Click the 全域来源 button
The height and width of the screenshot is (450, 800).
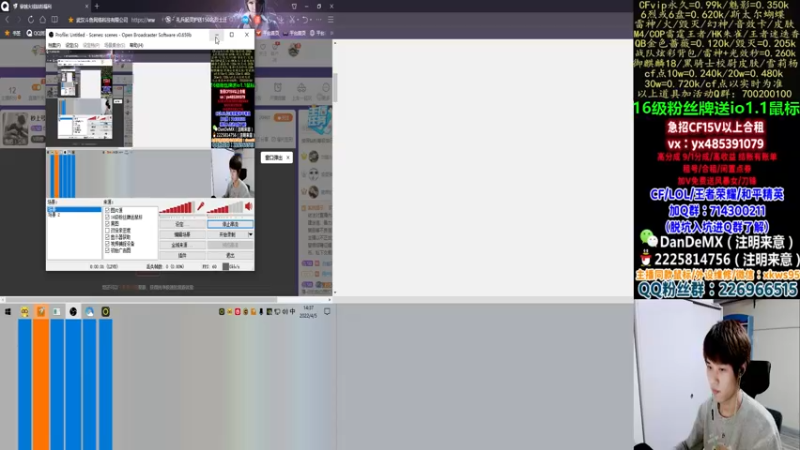click(x=183, y=245)
